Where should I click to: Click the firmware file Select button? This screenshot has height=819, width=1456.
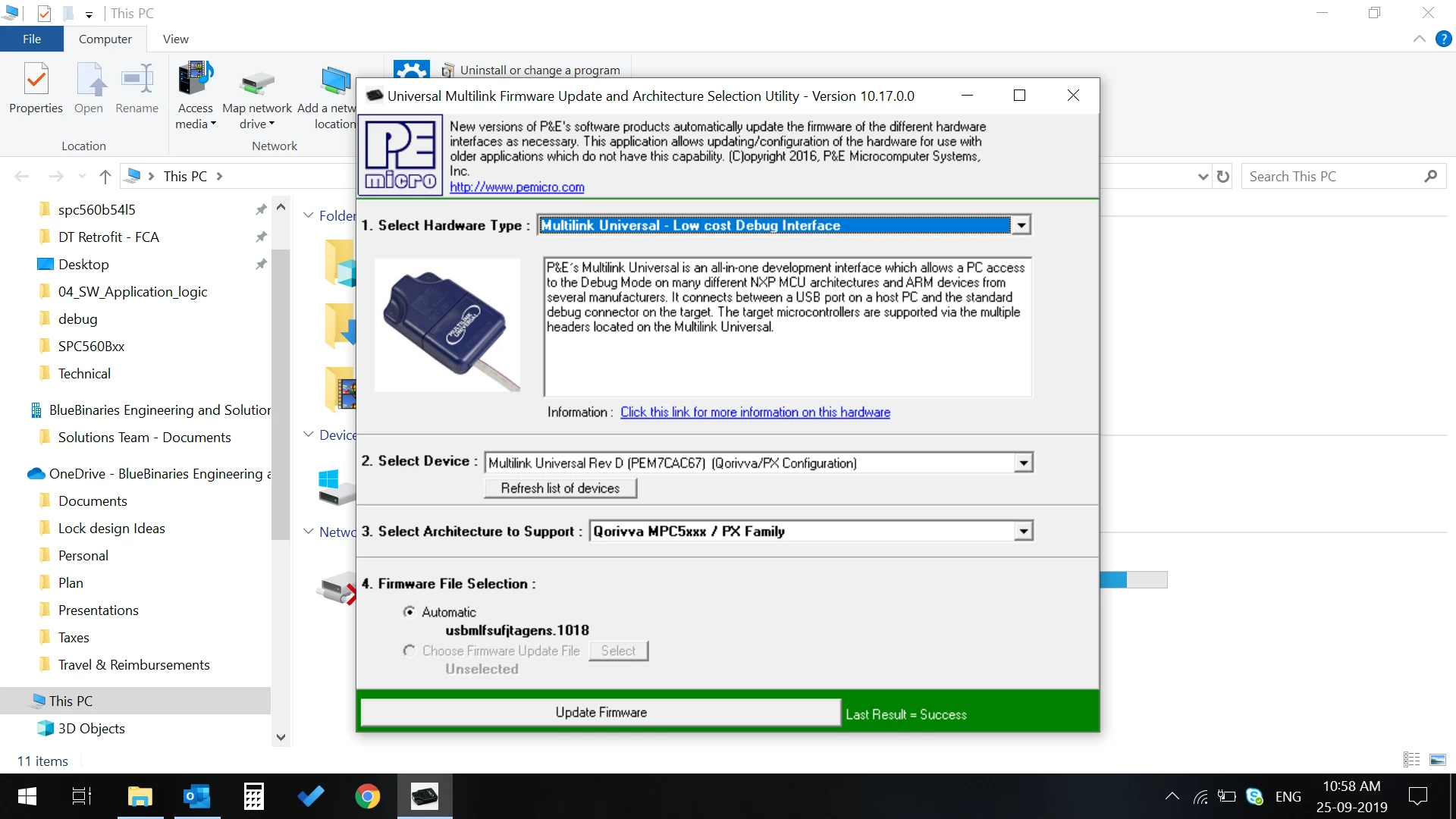point(619,651)
